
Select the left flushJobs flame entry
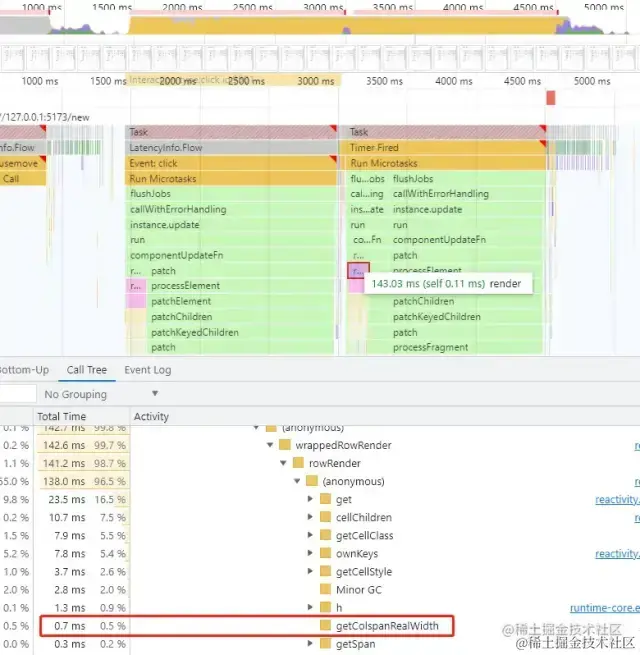tap(231, 194)
